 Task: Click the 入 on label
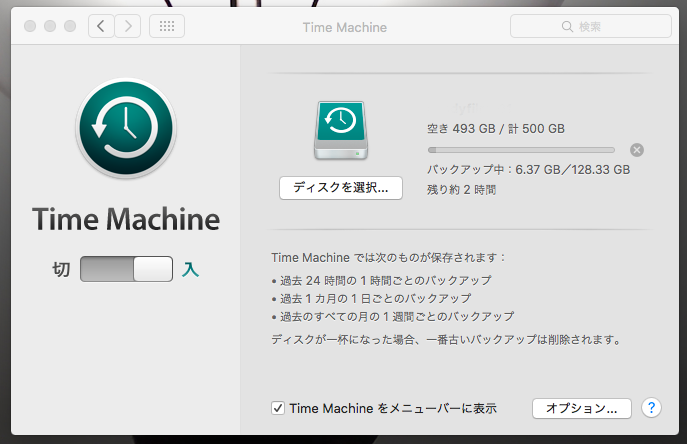(191, 270)
